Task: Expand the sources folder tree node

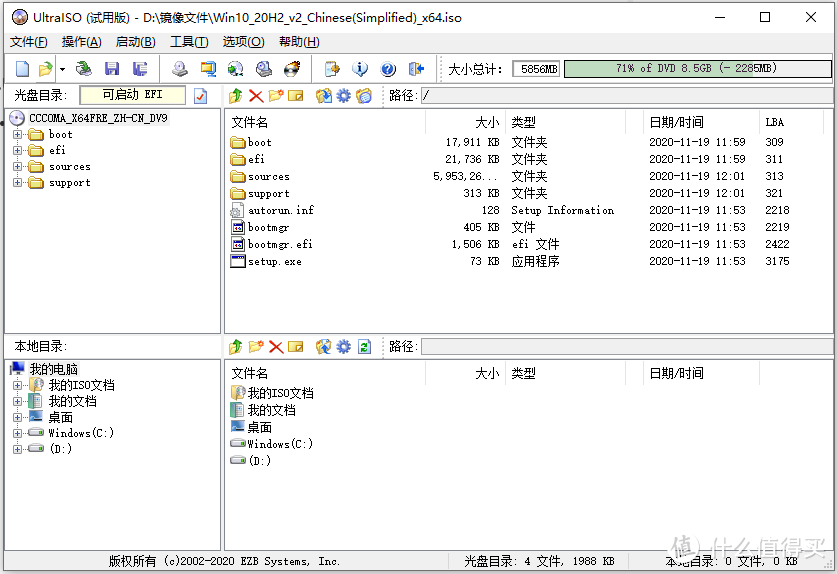Action: (x=18, y=167)
